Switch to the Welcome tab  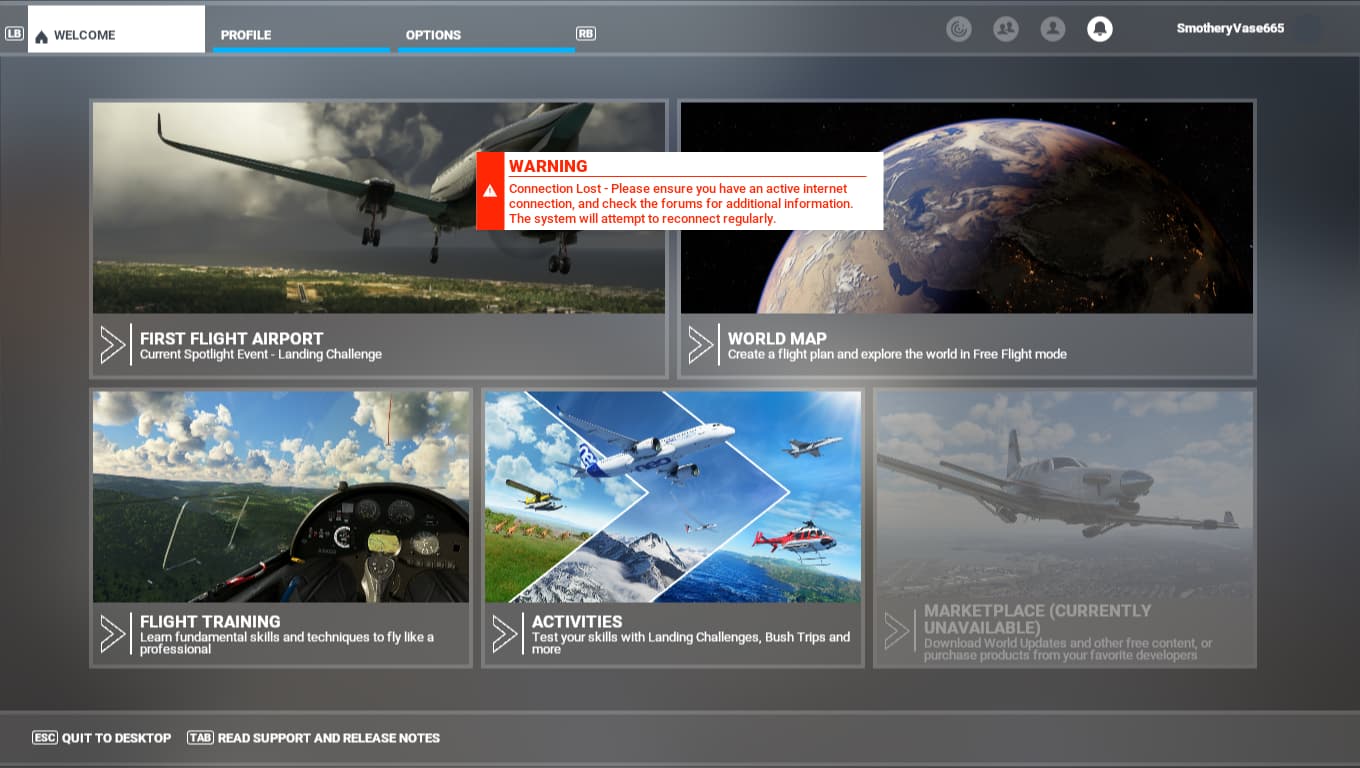pyautogui.click(x=116, y=30)
